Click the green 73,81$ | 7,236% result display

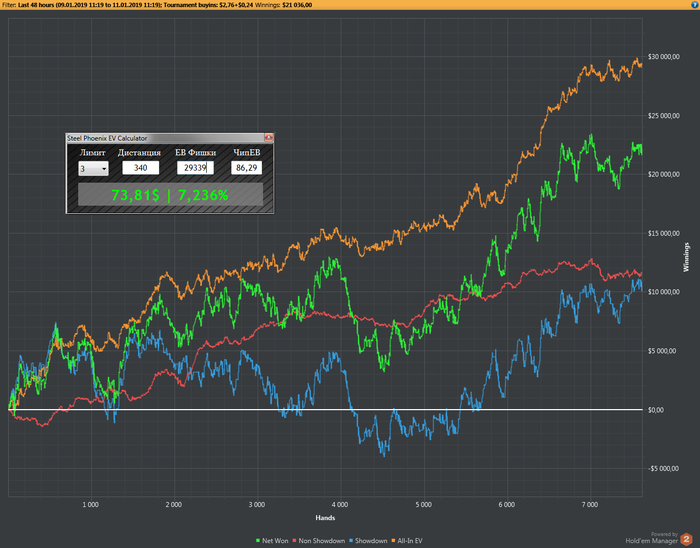pos(170,195)
